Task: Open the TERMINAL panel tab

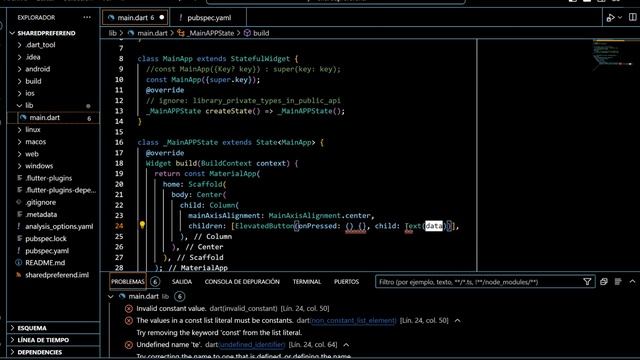Action: pyautogui.click(x=307, y=282)
